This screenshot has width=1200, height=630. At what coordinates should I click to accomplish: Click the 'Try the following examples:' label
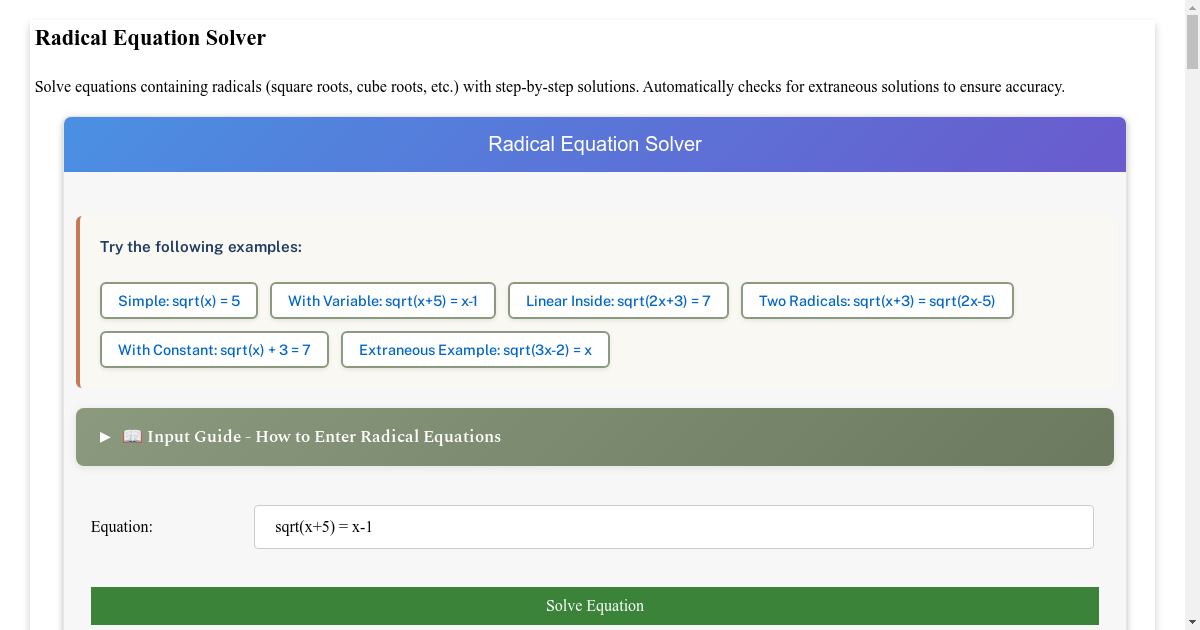tap(200, 247)
